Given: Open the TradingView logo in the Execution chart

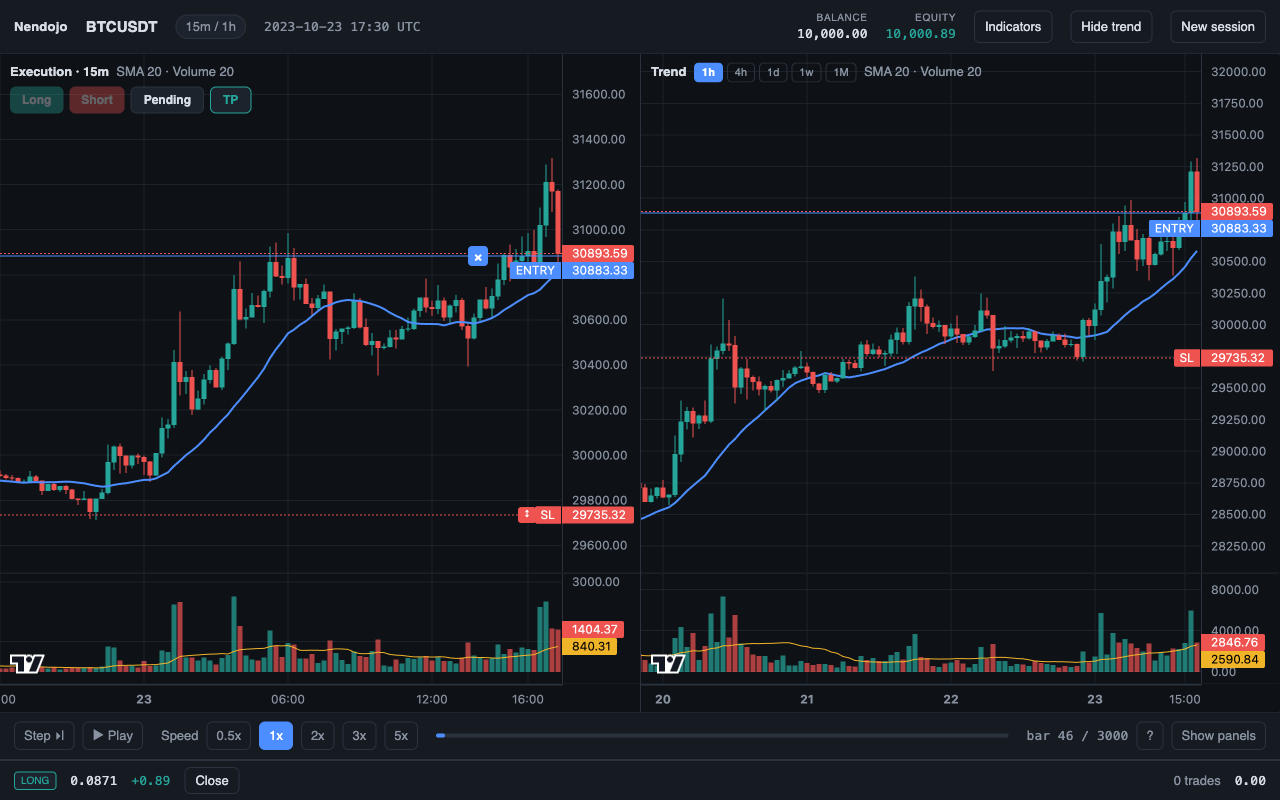Looking at the screenshot, I should tap(27, 664).
